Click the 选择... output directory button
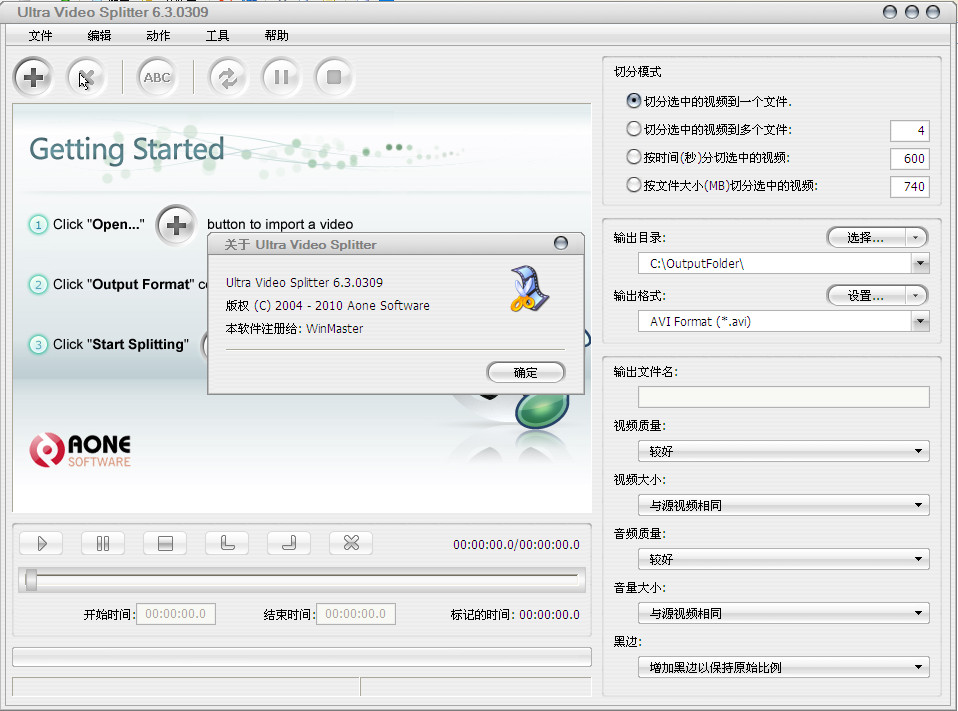 (x=865, y=238)
